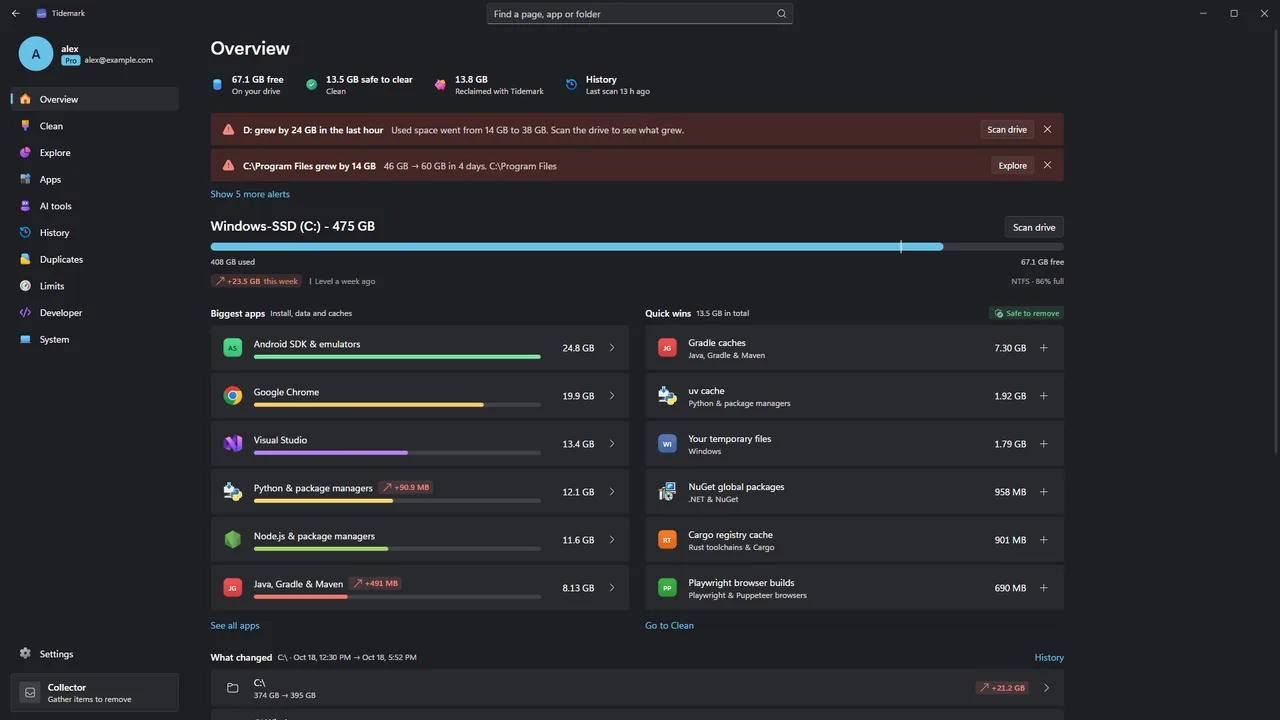Expand Python & package managers chevron

[x=612, y=492]
